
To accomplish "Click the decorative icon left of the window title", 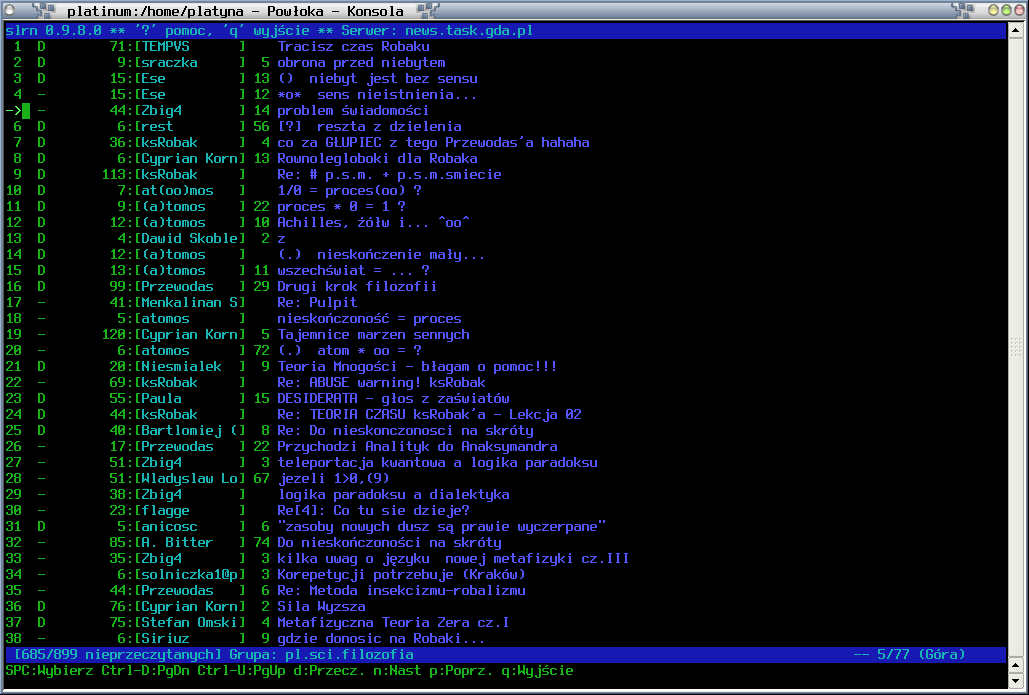I will 43,10.
